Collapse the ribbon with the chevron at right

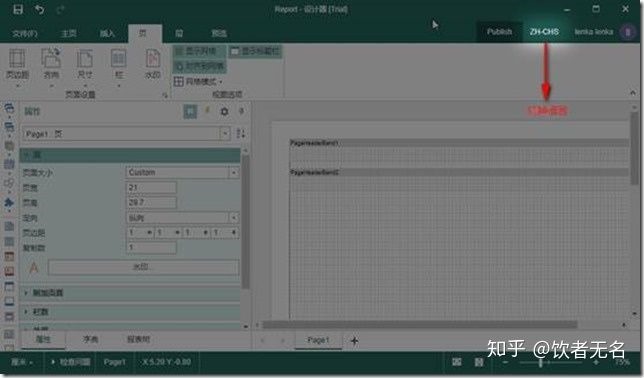632,93
